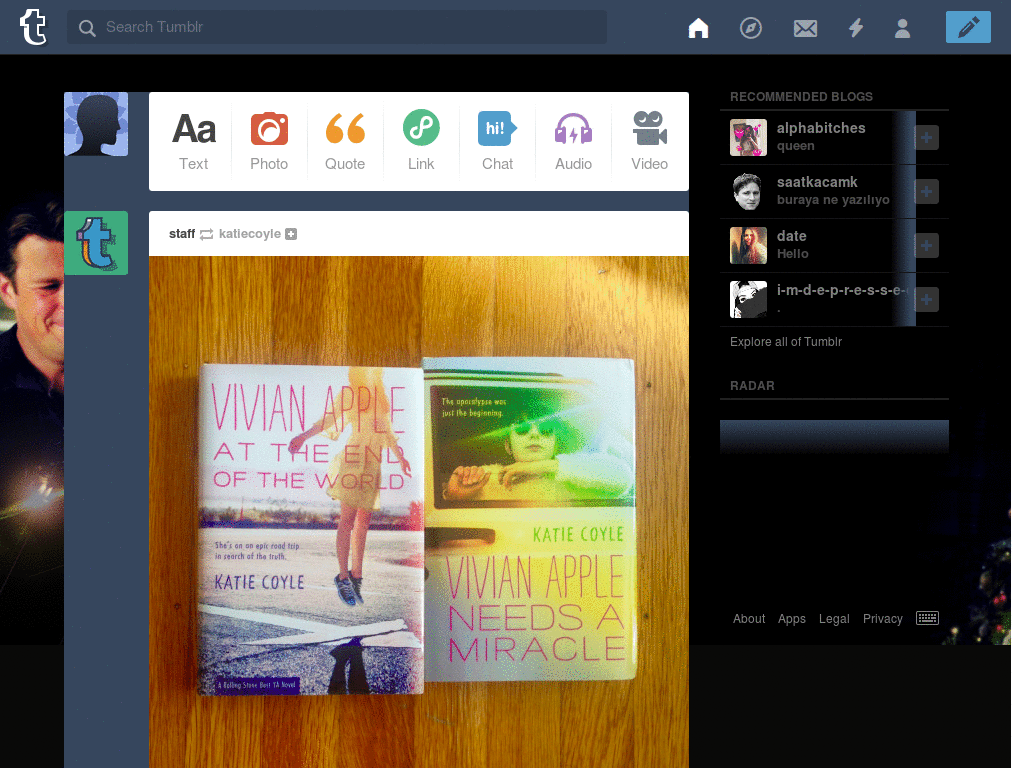Open the Account person icon

(x=902, y=28)
